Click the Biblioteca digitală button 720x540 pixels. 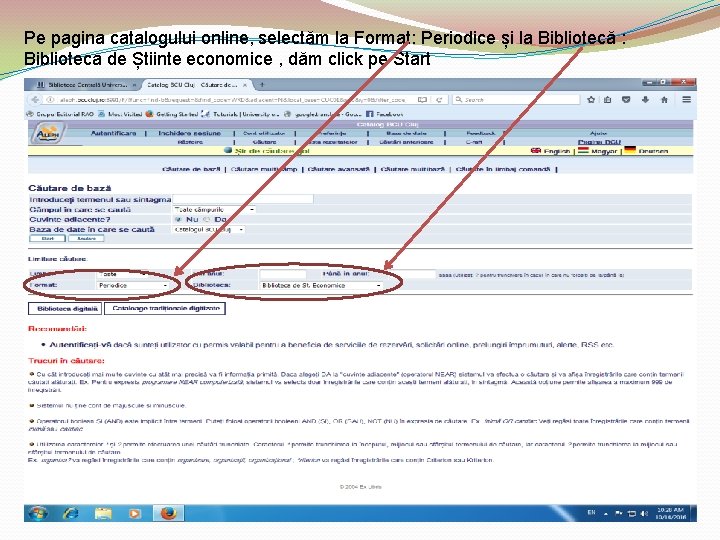click(x=65, y=309)
